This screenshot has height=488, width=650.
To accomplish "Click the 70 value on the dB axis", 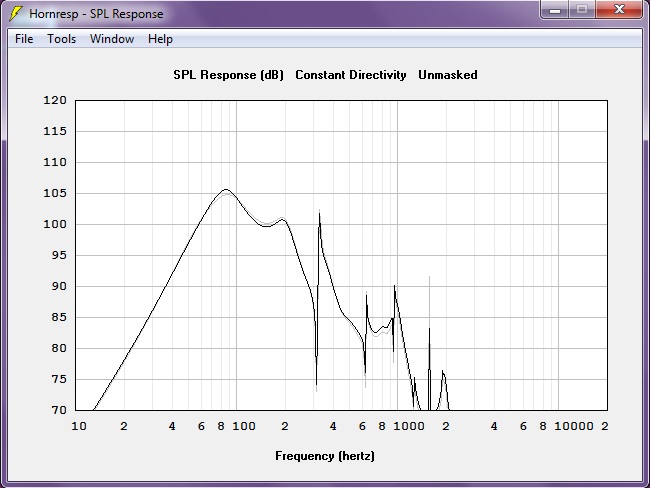I will (59, 410).
